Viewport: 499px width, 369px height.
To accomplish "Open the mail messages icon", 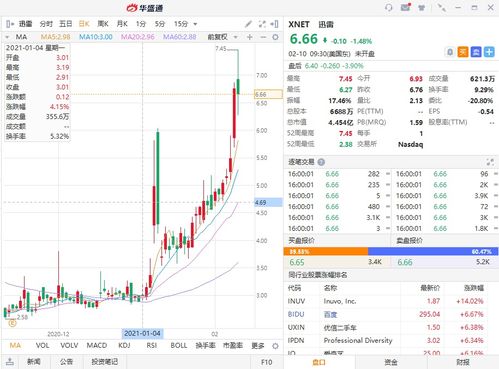I will 406,7.
